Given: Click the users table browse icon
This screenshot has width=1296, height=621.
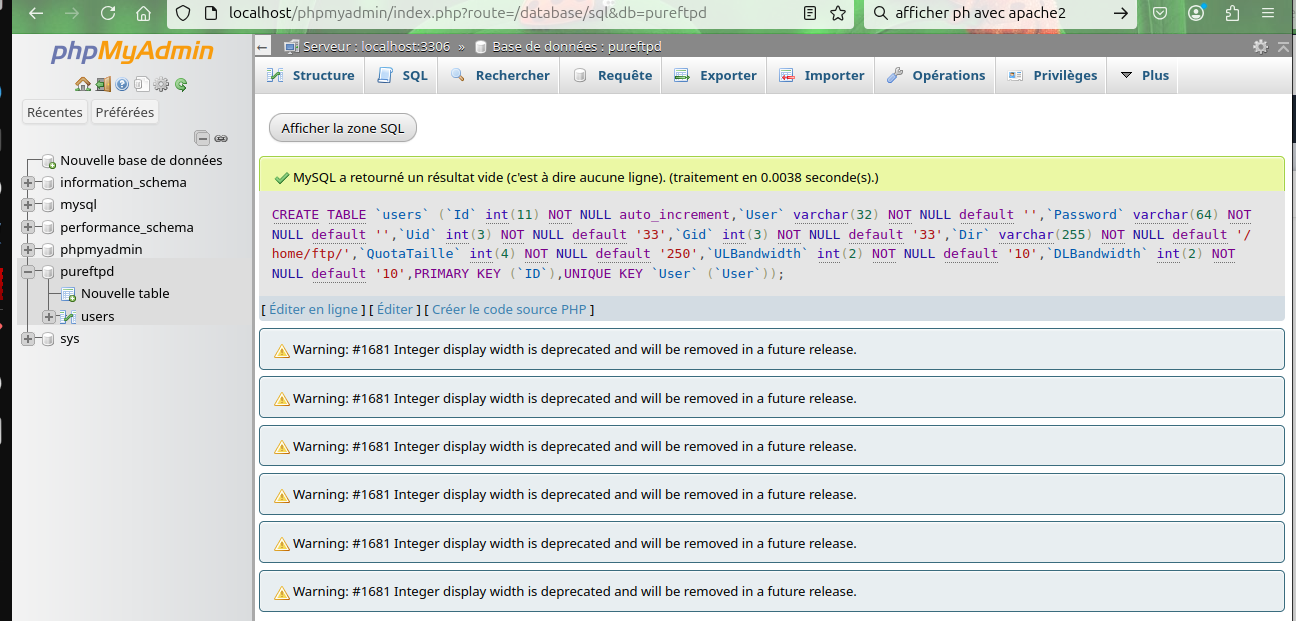Looking at the screenshot, I should pos(68,316).
